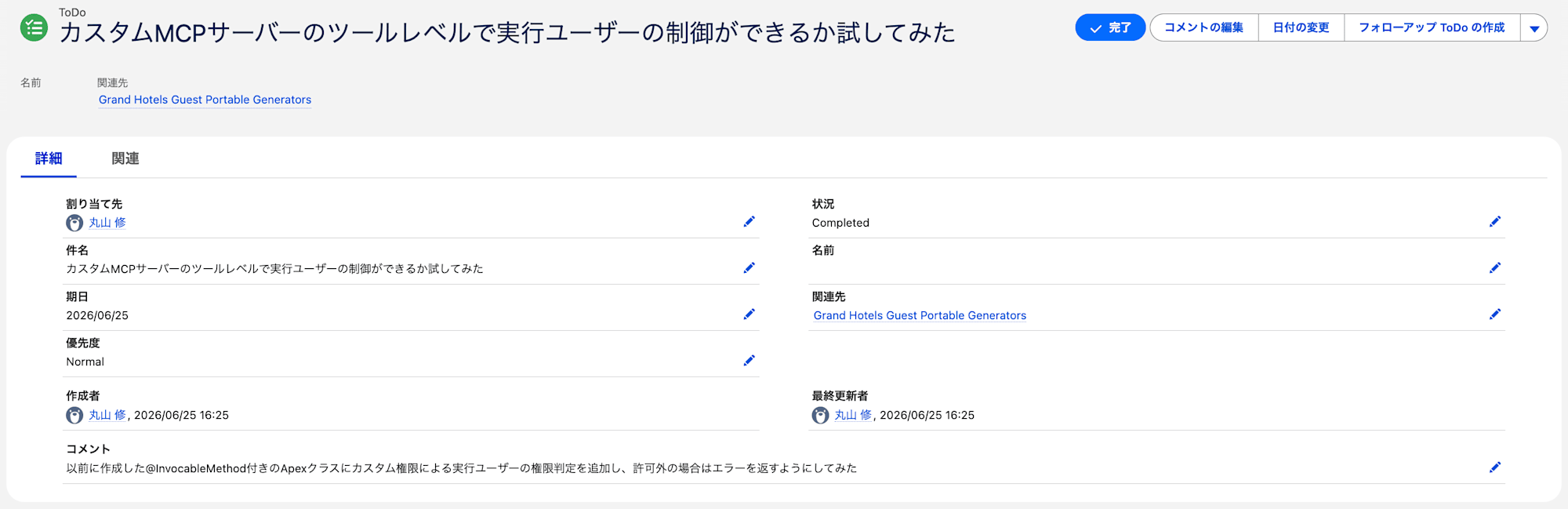Switch to the 詳細 tab

pos(49,158)
